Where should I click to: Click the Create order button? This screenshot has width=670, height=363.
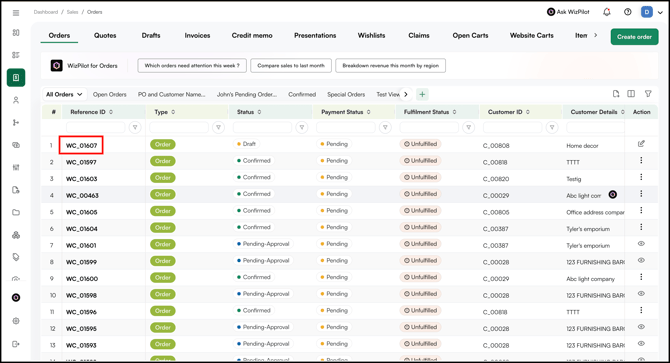tap(634, 37)
